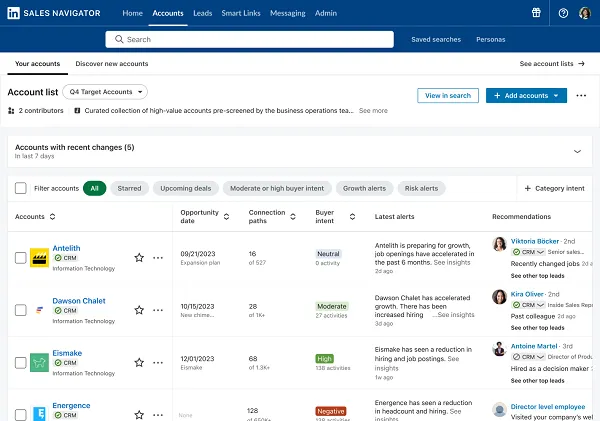Screen dimensions: 600x421
Task: Follow the See account lists link
Action: [552, 64]
